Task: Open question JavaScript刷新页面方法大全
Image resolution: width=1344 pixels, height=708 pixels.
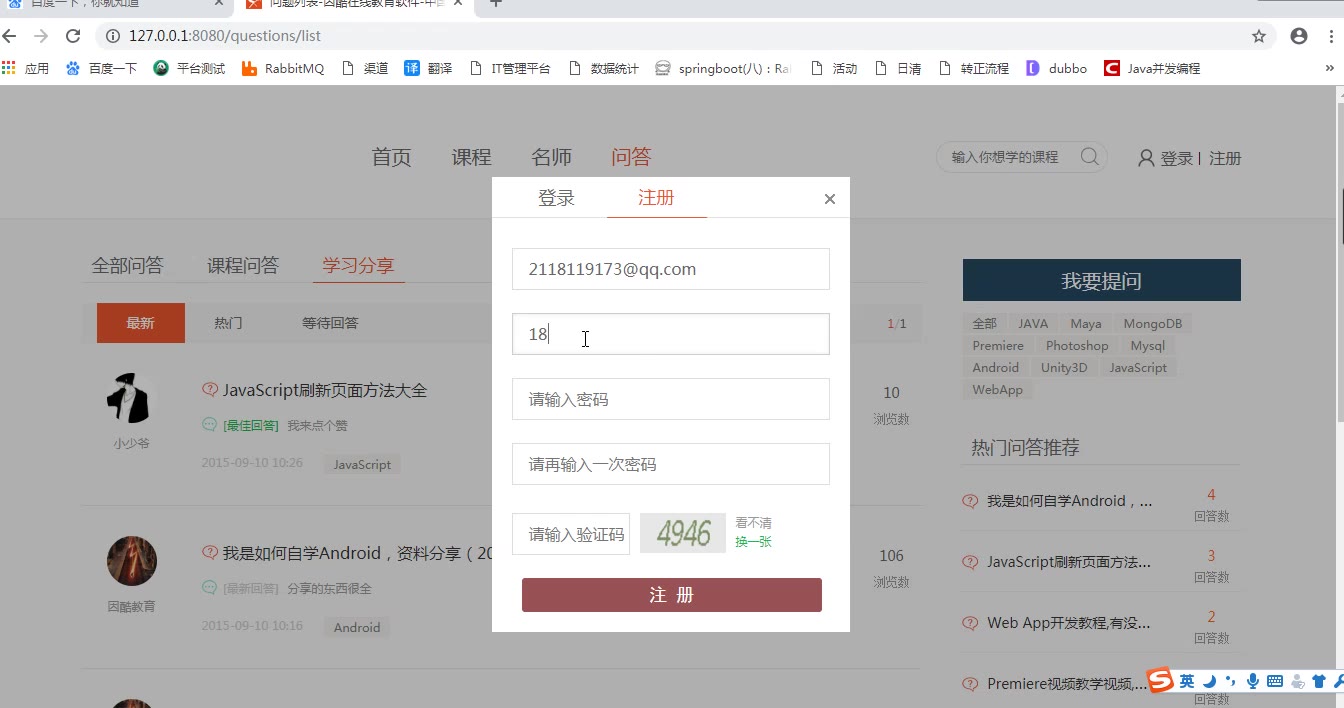Action: coord(325,390)
